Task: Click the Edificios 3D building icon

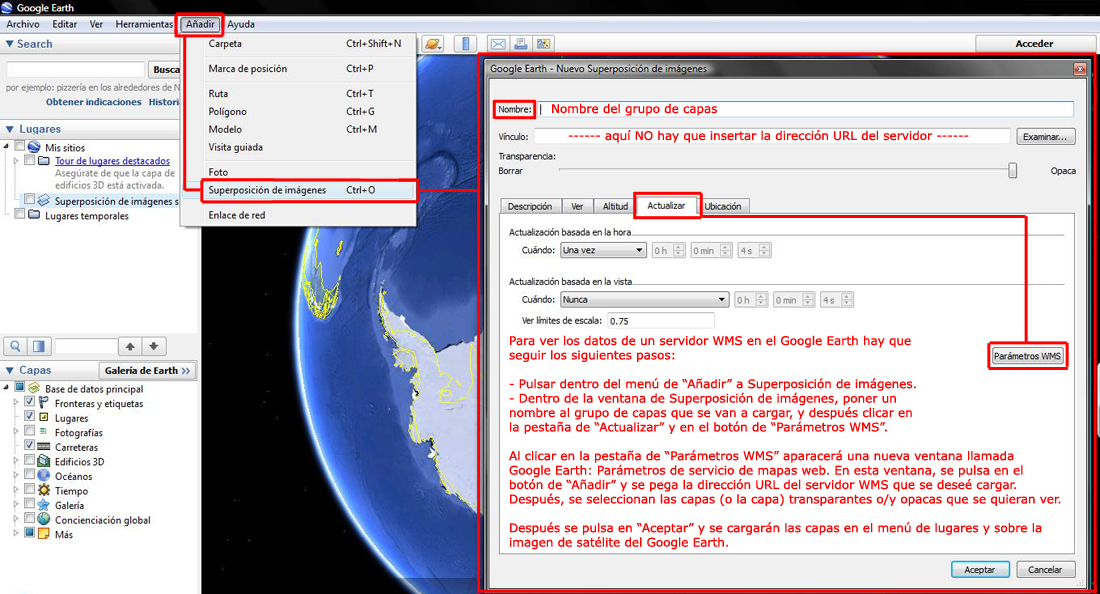Action: tap(43, 461)
